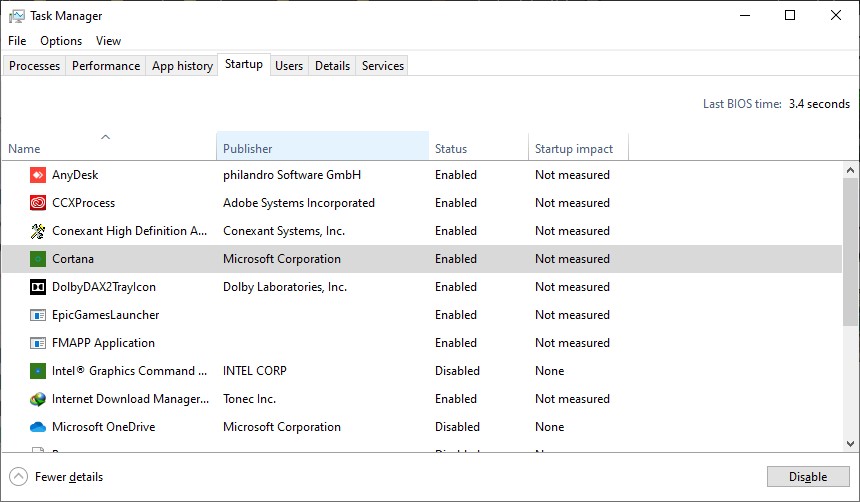The image size is (860, 502).
Task: Click the AnyDesk app icon
Action: [38, 175]
